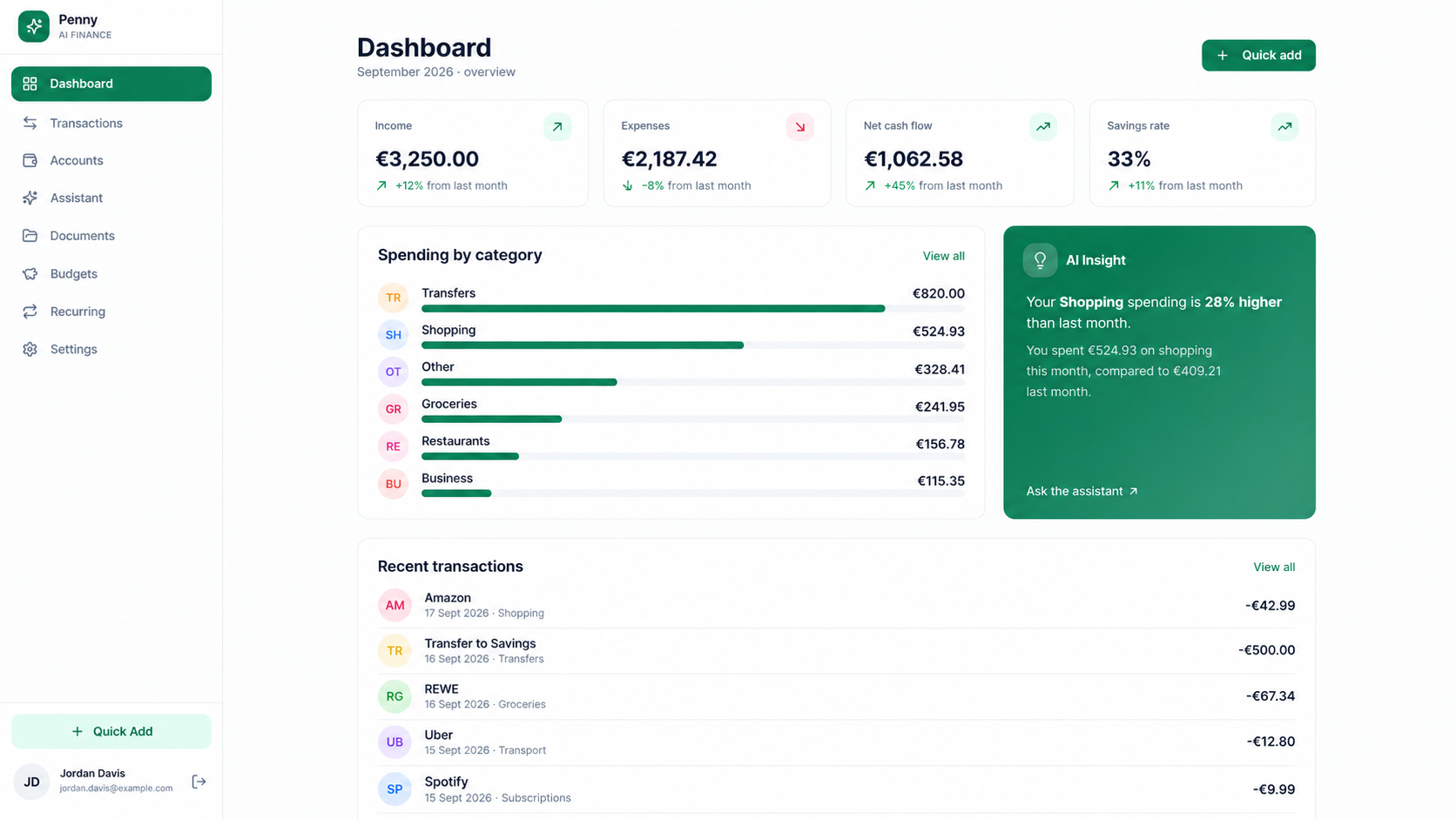Image resolution: width=1456 pixels, height=819 pixels.
Task: Click the €2,187.42 expenses amount
Action: coord(669,159)
